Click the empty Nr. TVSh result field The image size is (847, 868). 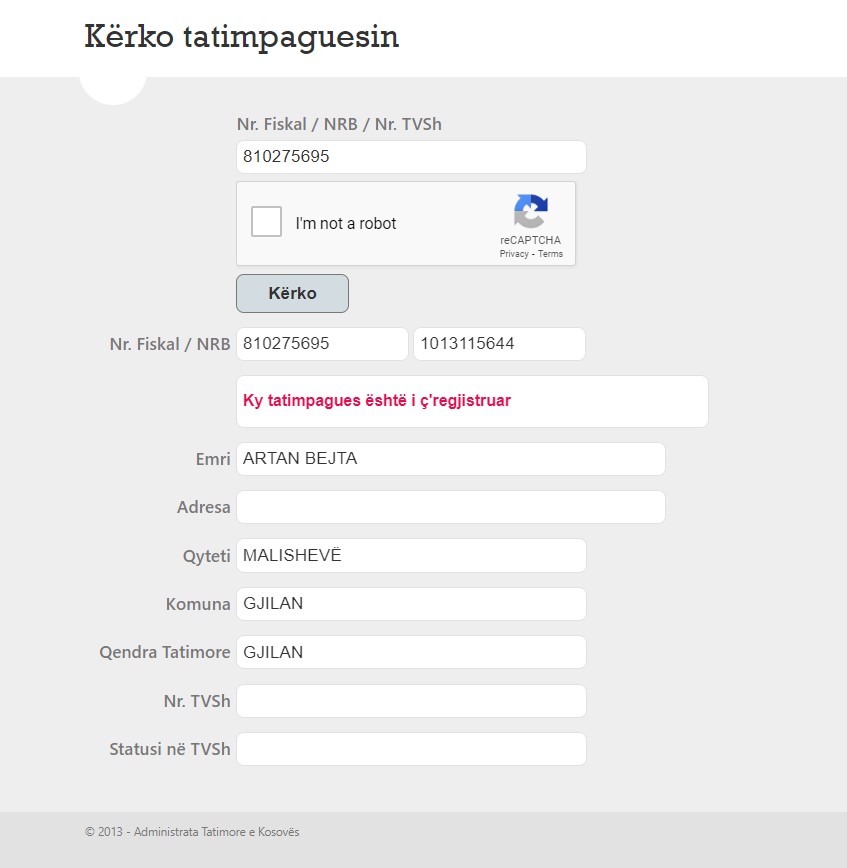411,701
